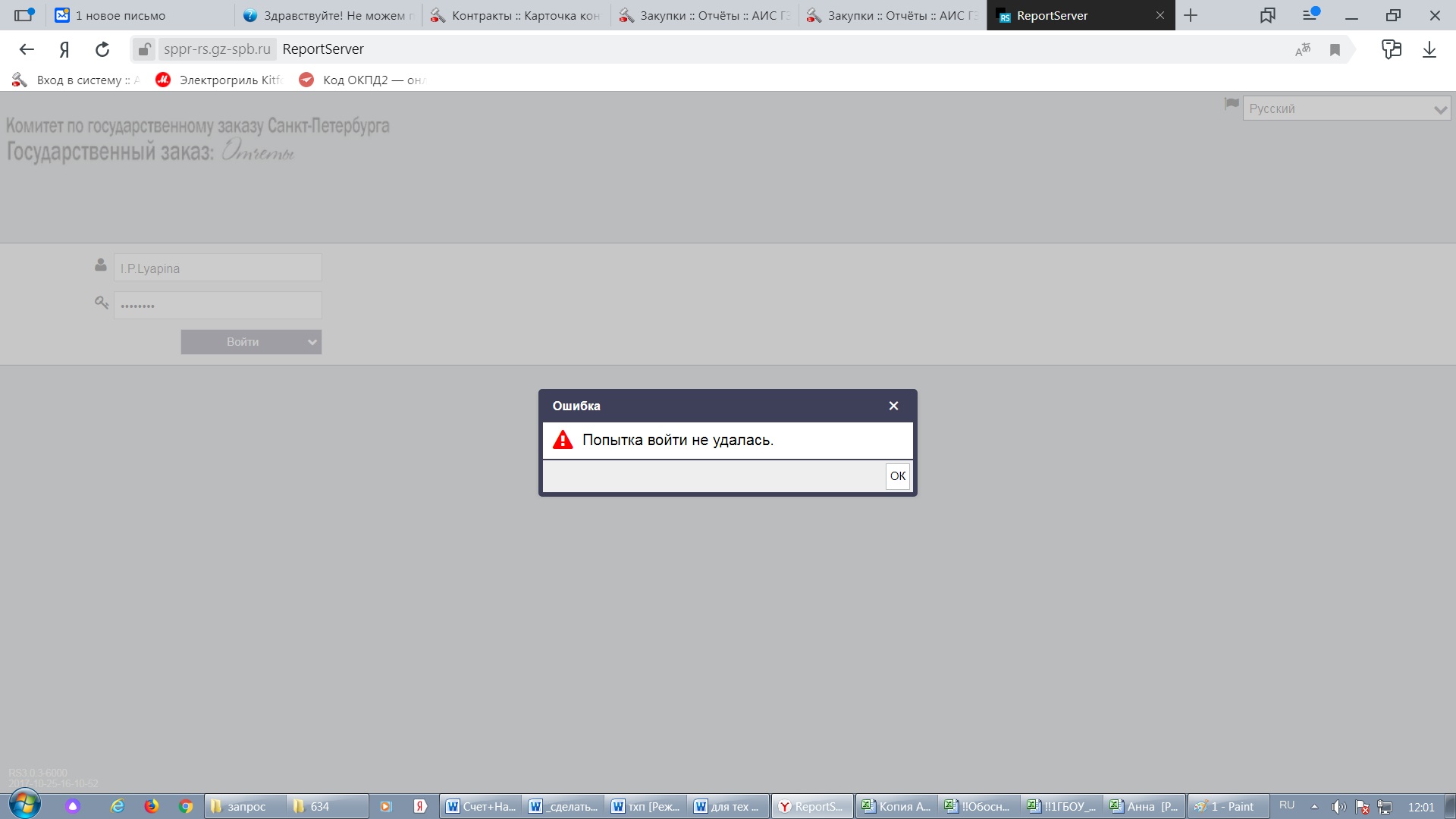Open the Yandex home Я icon

coord(64,49)
